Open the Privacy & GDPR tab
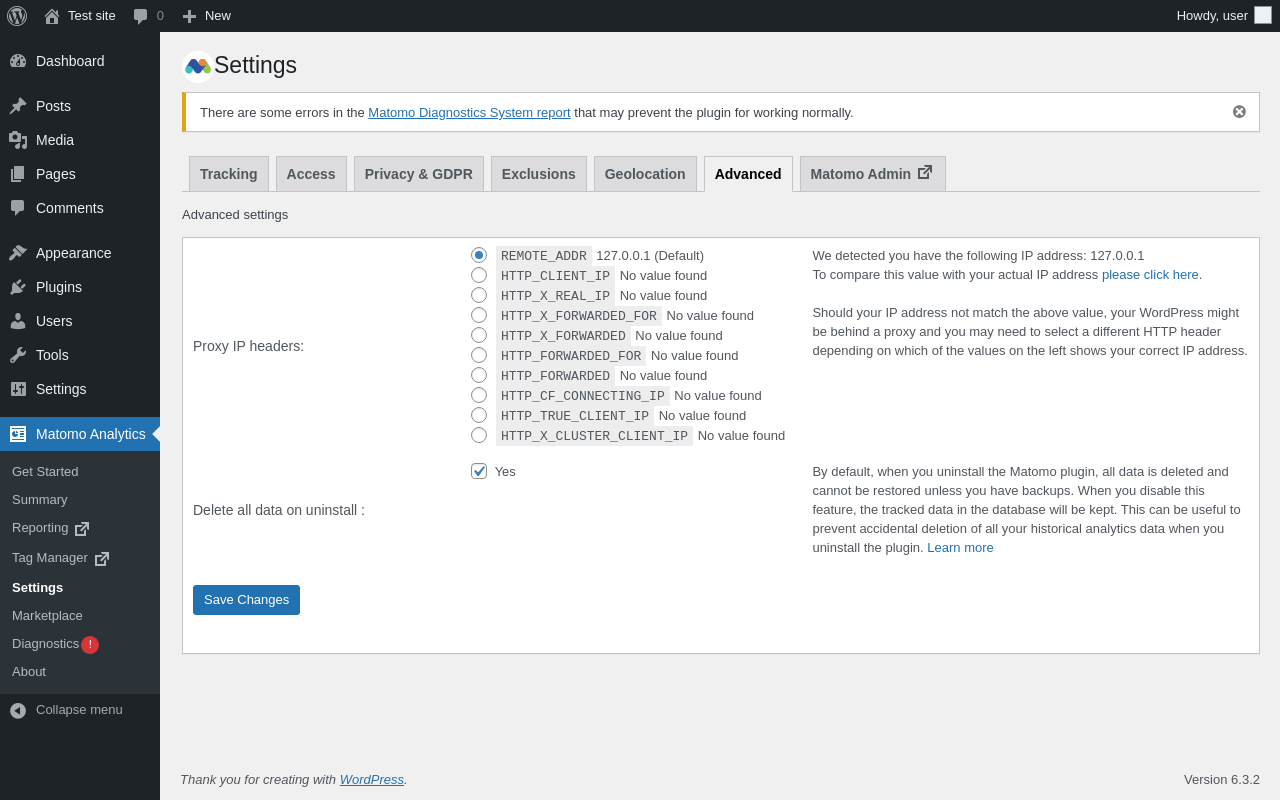Screen dimensions: 1280x800 click(x=418, y=174)
